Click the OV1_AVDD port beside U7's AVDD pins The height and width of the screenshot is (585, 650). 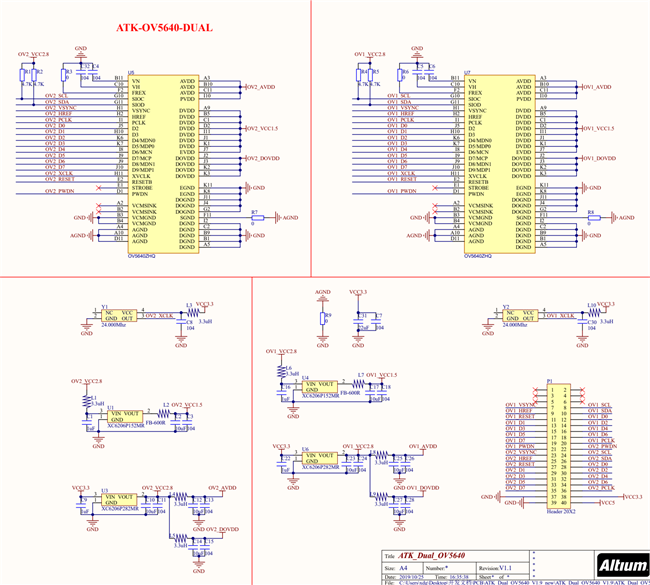click(x=597, y=87)
